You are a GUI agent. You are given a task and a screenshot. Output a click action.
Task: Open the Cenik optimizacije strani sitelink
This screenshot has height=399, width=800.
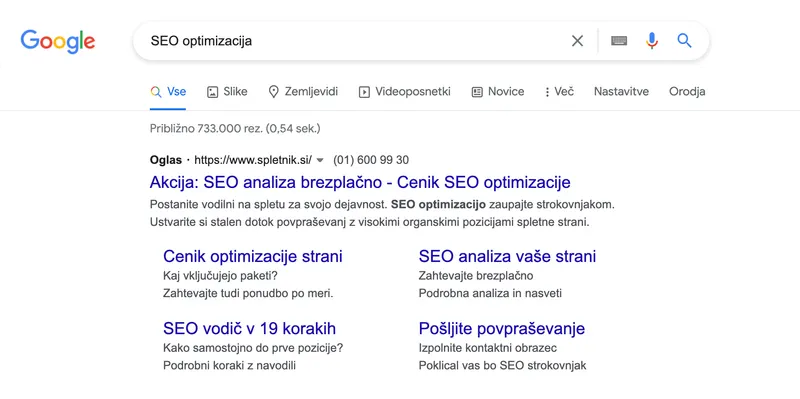pos(253,256)
